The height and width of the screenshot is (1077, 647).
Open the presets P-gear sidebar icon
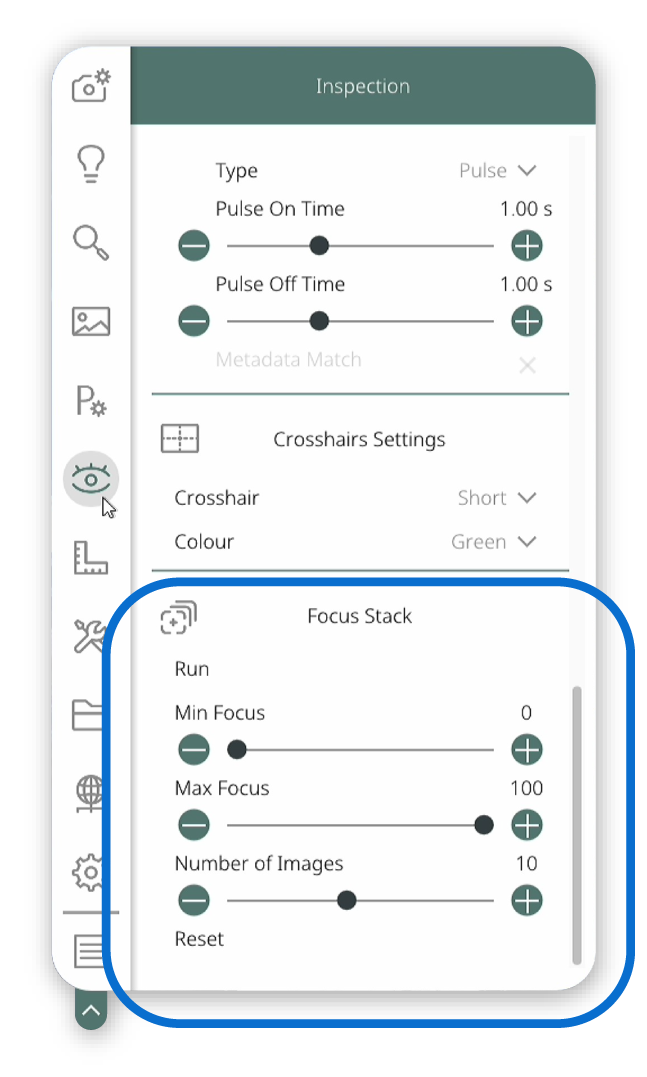tap(91, 400)
